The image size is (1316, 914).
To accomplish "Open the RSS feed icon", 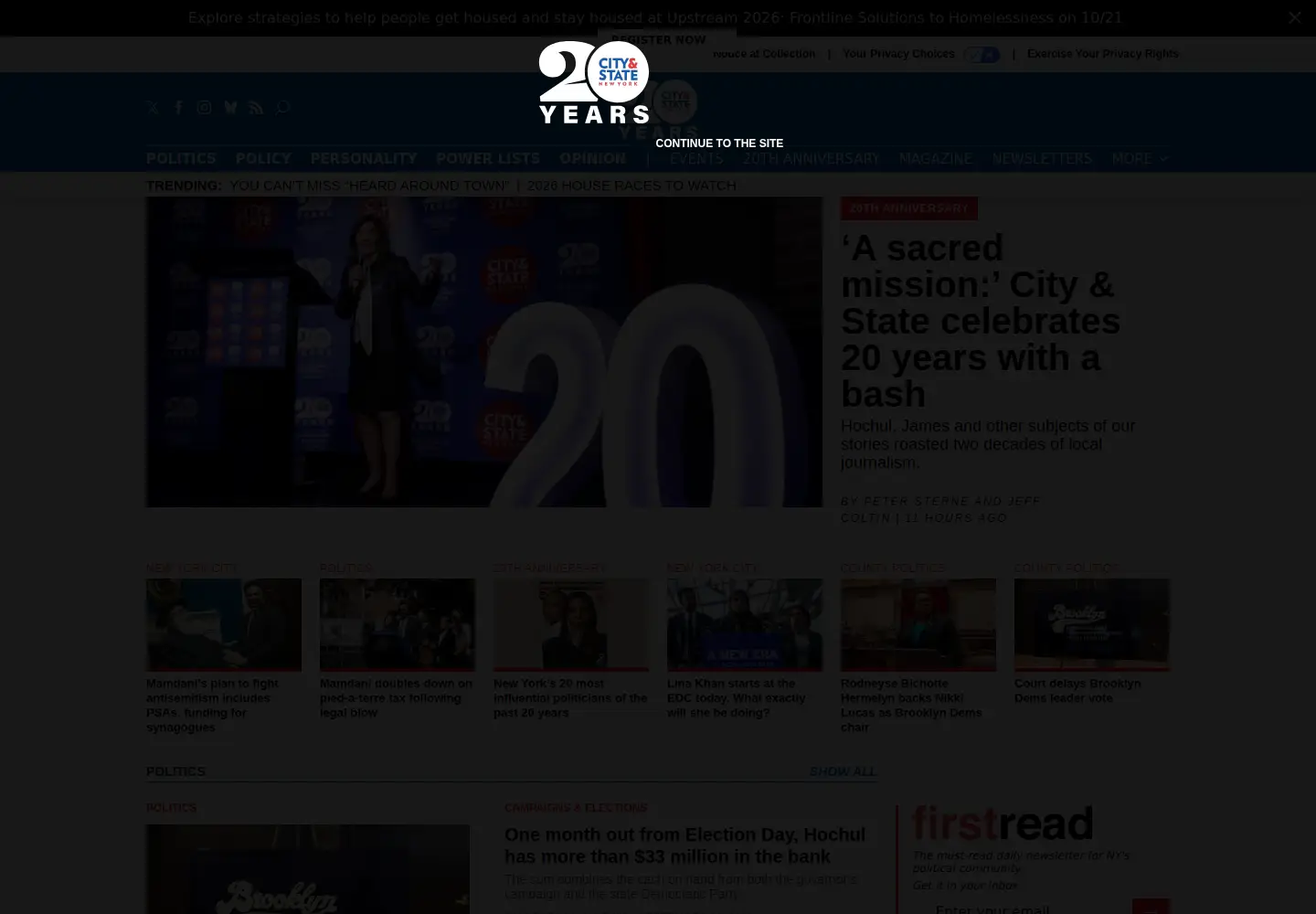I will (x=256, y=108).
